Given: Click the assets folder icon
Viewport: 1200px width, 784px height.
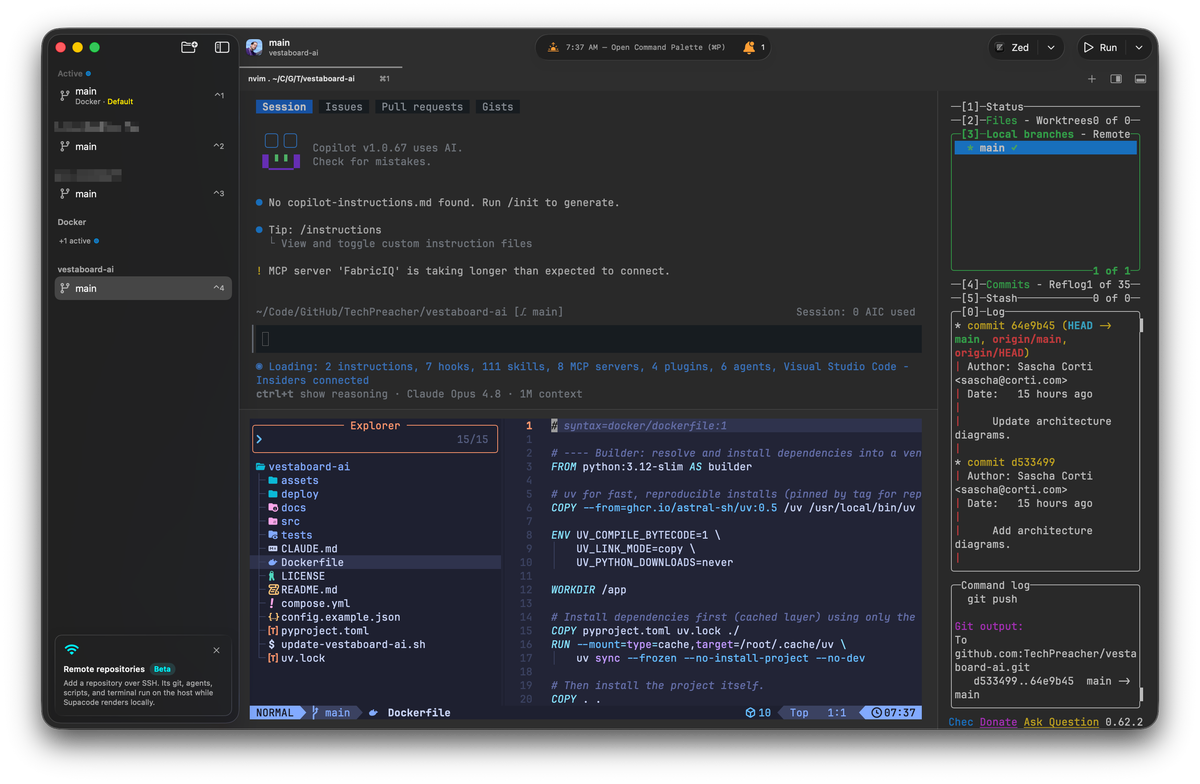Looking at the screenshot, I should coord(273,481).
